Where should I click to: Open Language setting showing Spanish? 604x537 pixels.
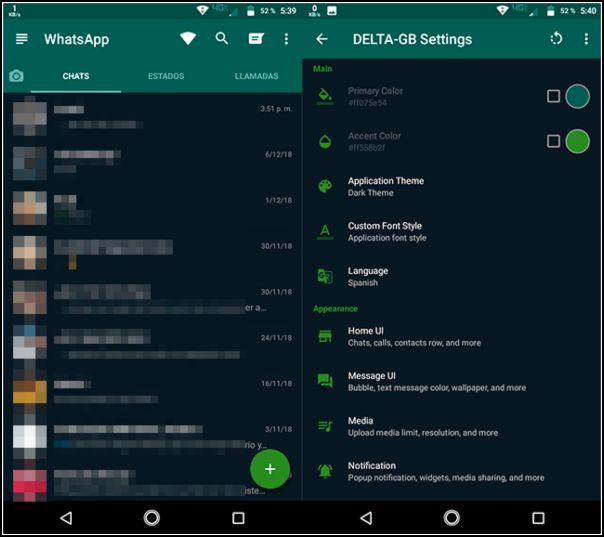tap(451, 277)
